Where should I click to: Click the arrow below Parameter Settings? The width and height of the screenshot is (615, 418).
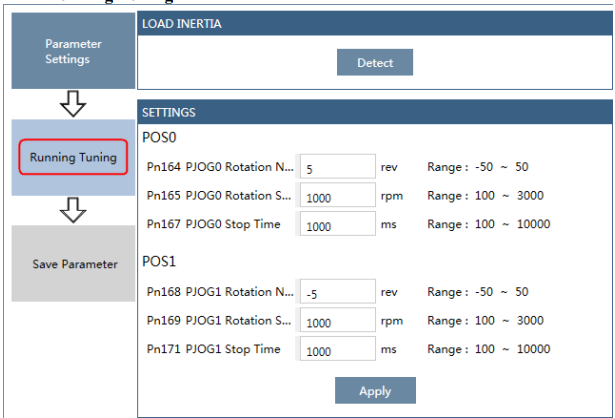(73, 104)
